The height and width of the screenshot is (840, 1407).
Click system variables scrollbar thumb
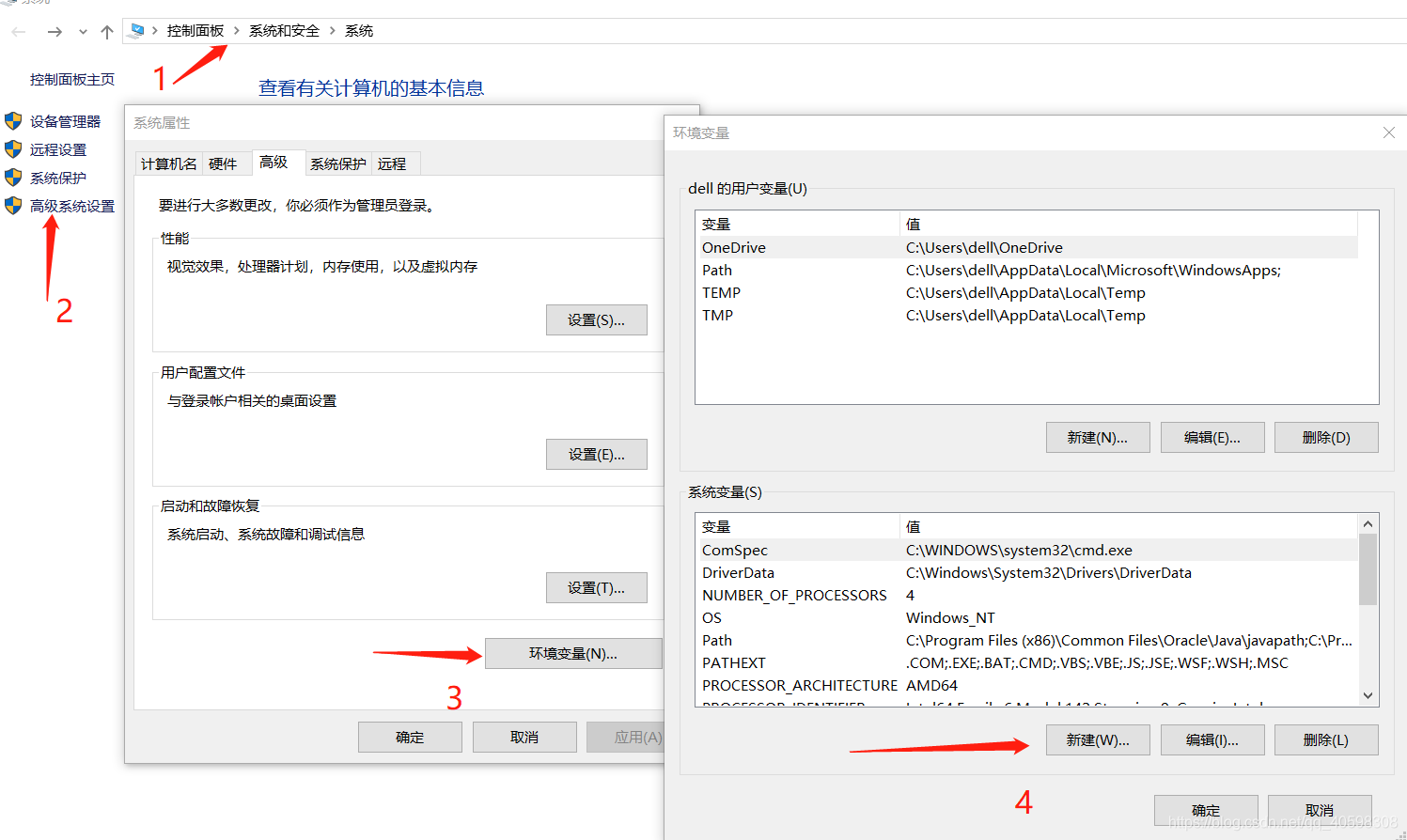(x=1368, y=569)
